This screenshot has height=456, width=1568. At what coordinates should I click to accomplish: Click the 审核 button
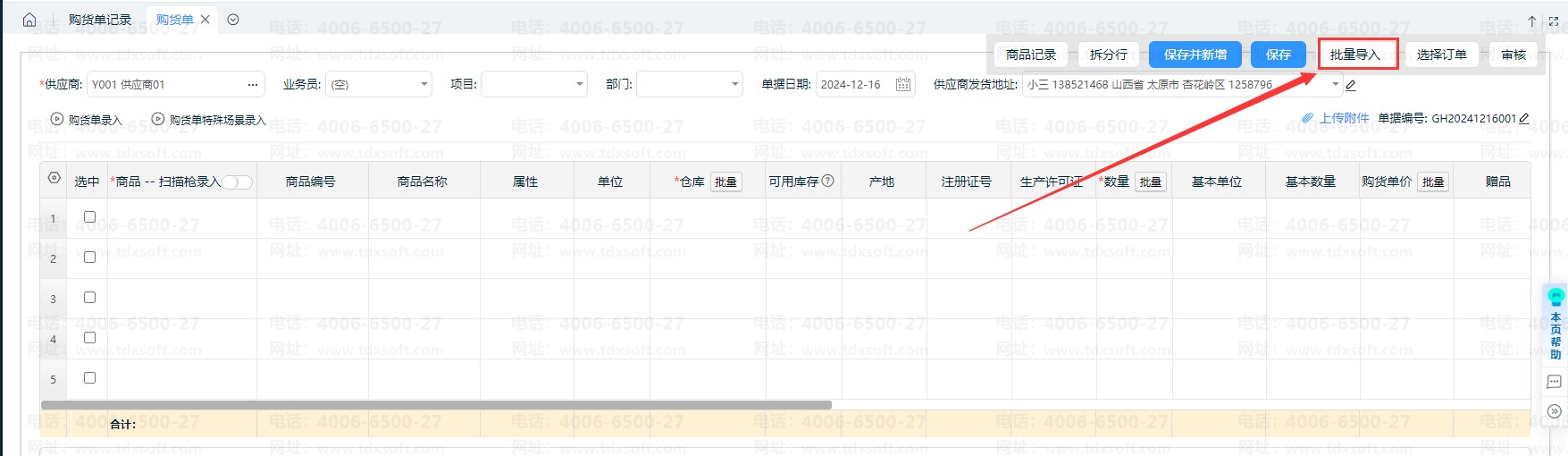click(x=1513, y=55)
